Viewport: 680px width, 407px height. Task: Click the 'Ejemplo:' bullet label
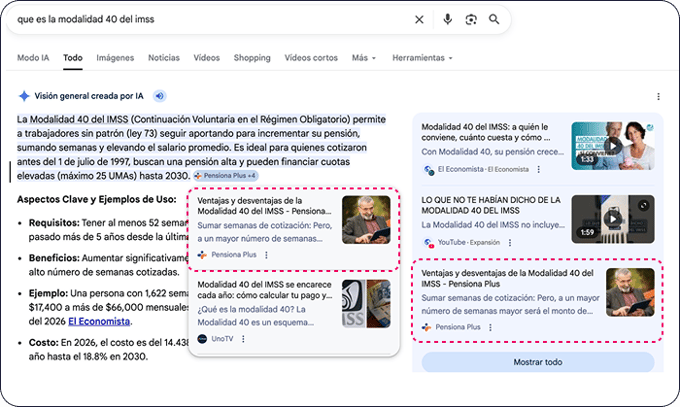[x=48, y=293]
